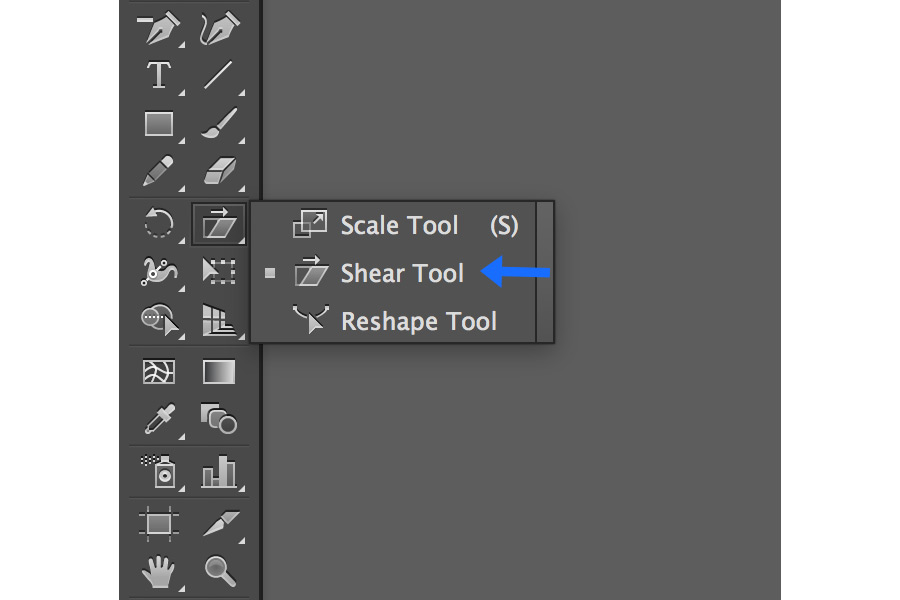
Task: Select the Zoom tool
Action: [x=219, y=571]
